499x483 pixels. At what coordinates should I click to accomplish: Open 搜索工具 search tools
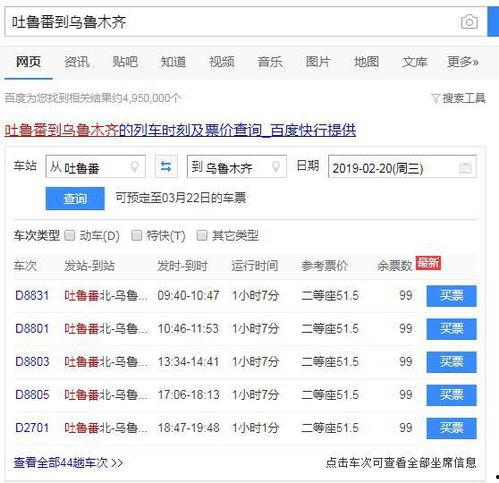click(458, 98)
